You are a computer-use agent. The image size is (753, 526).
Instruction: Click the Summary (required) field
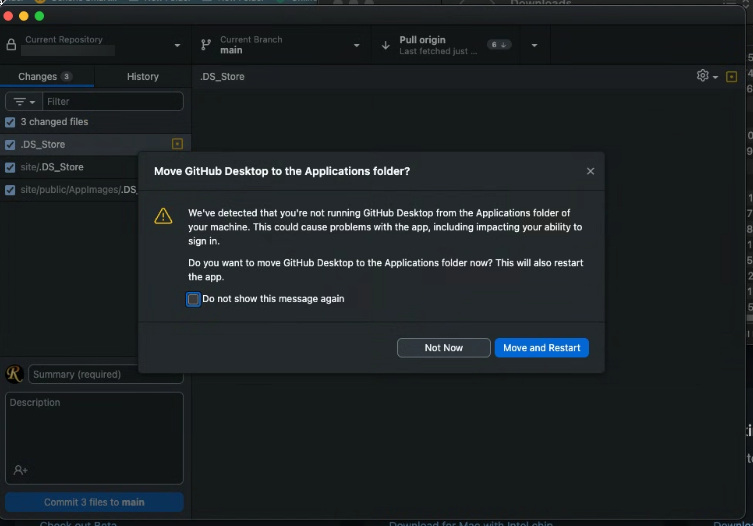pyautogui.click(x=106, y=374)
